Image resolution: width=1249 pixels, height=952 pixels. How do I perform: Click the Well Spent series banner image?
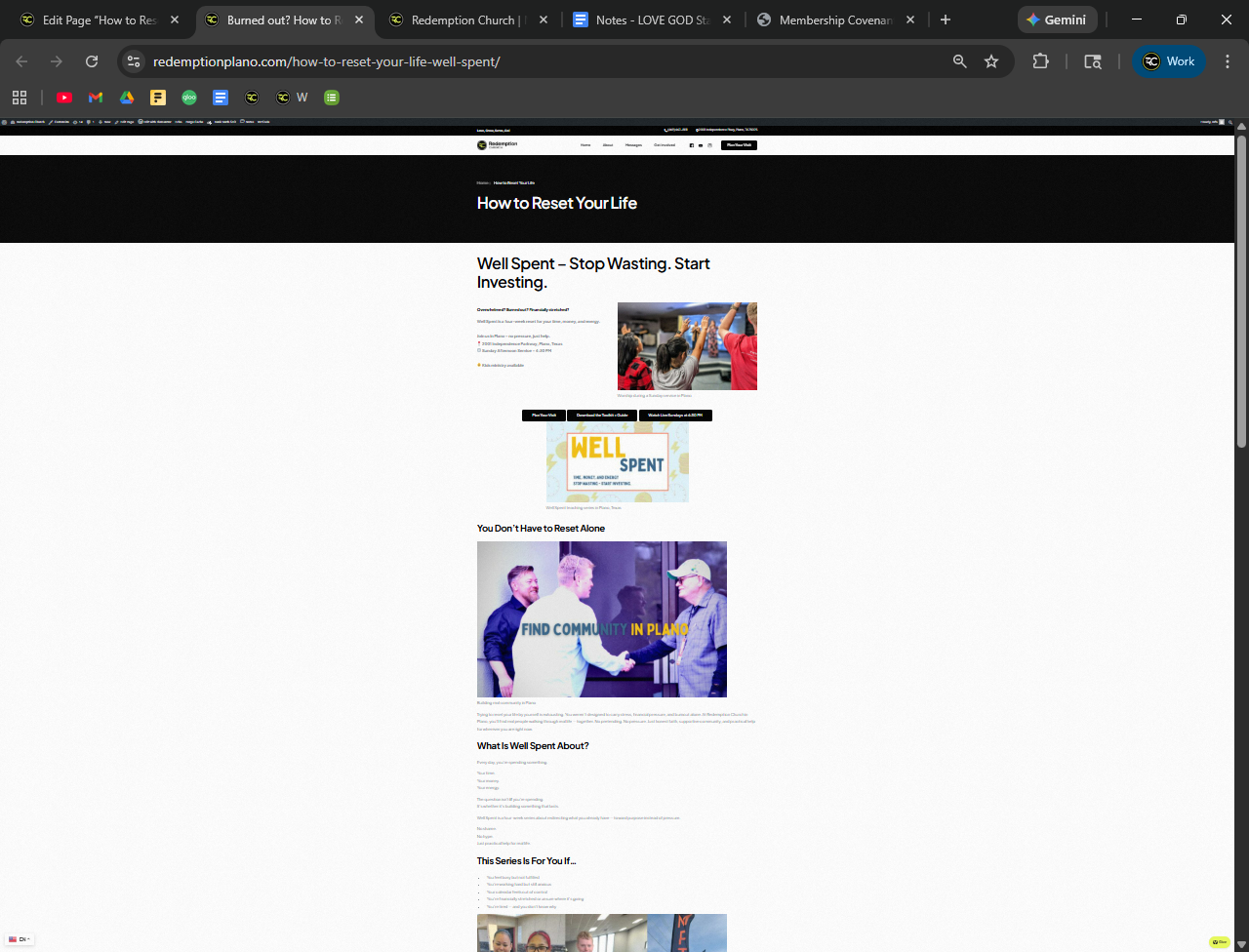(x=617, y=462)
